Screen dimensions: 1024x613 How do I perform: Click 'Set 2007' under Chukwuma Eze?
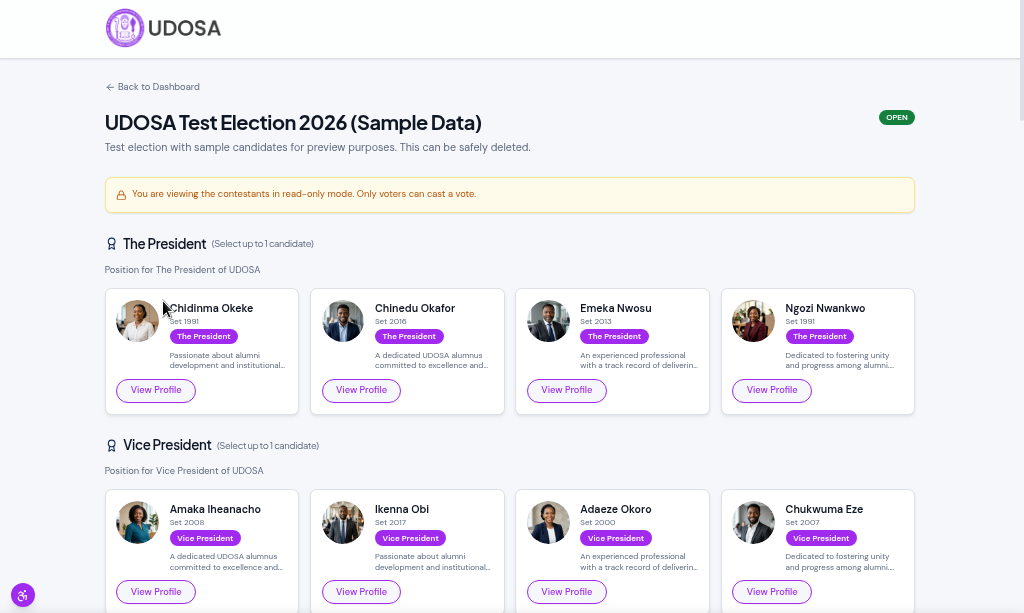(x=802, y=523)
